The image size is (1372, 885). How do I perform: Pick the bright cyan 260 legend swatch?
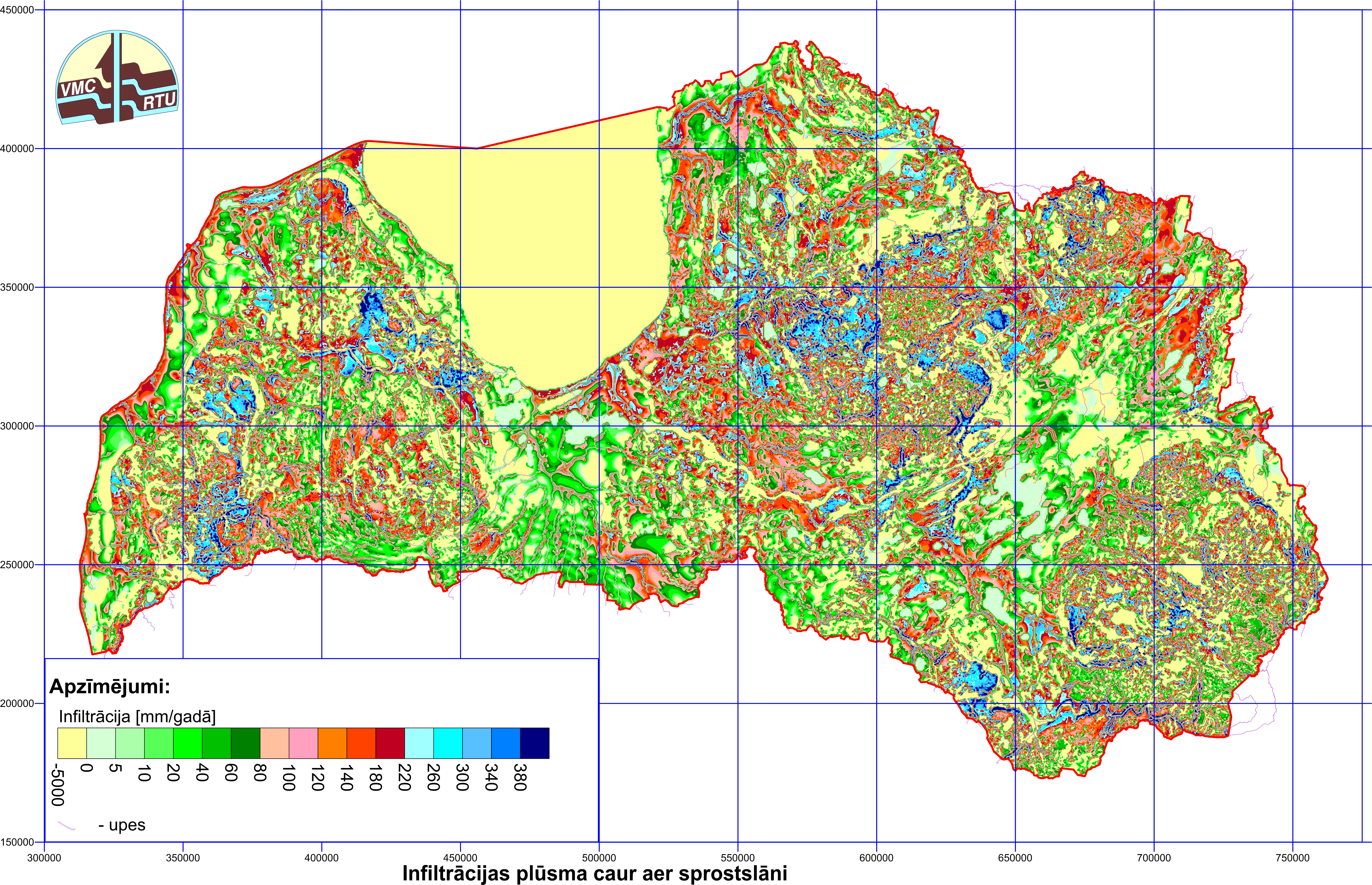[448, 743]
